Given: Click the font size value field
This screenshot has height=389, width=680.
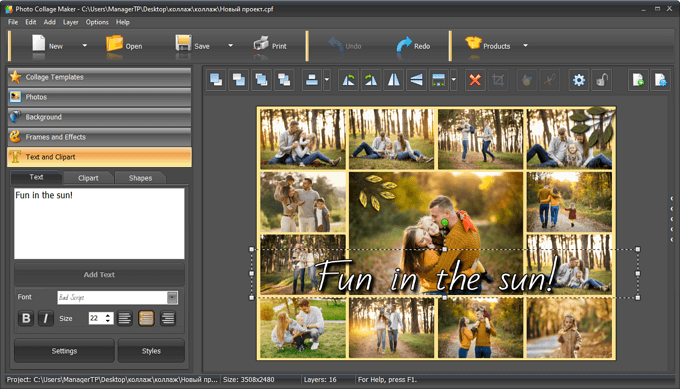Looking at the screenshot, I should tap(96, 318).
